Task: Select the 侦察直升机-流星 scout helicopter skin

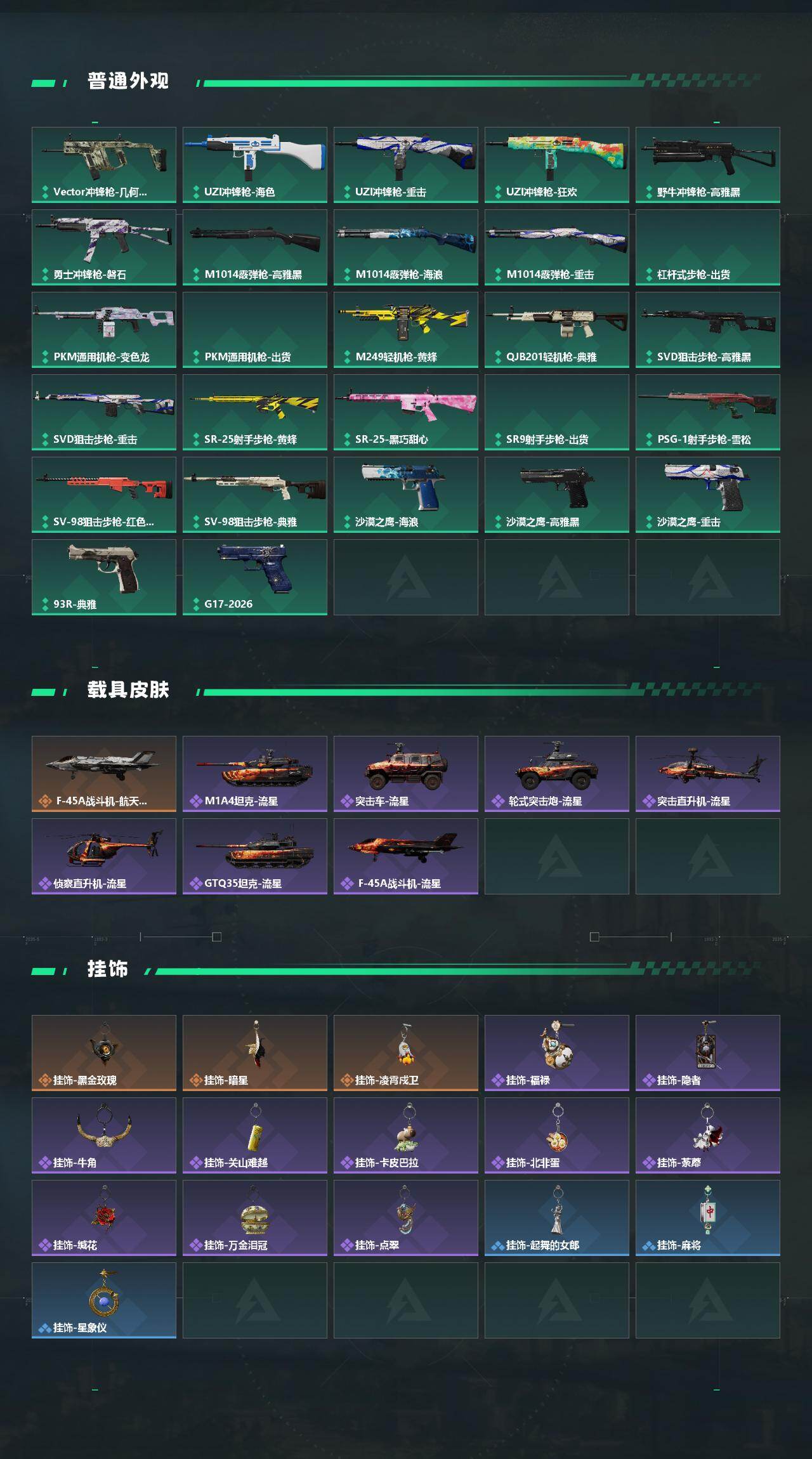Action: coord(104,856)
